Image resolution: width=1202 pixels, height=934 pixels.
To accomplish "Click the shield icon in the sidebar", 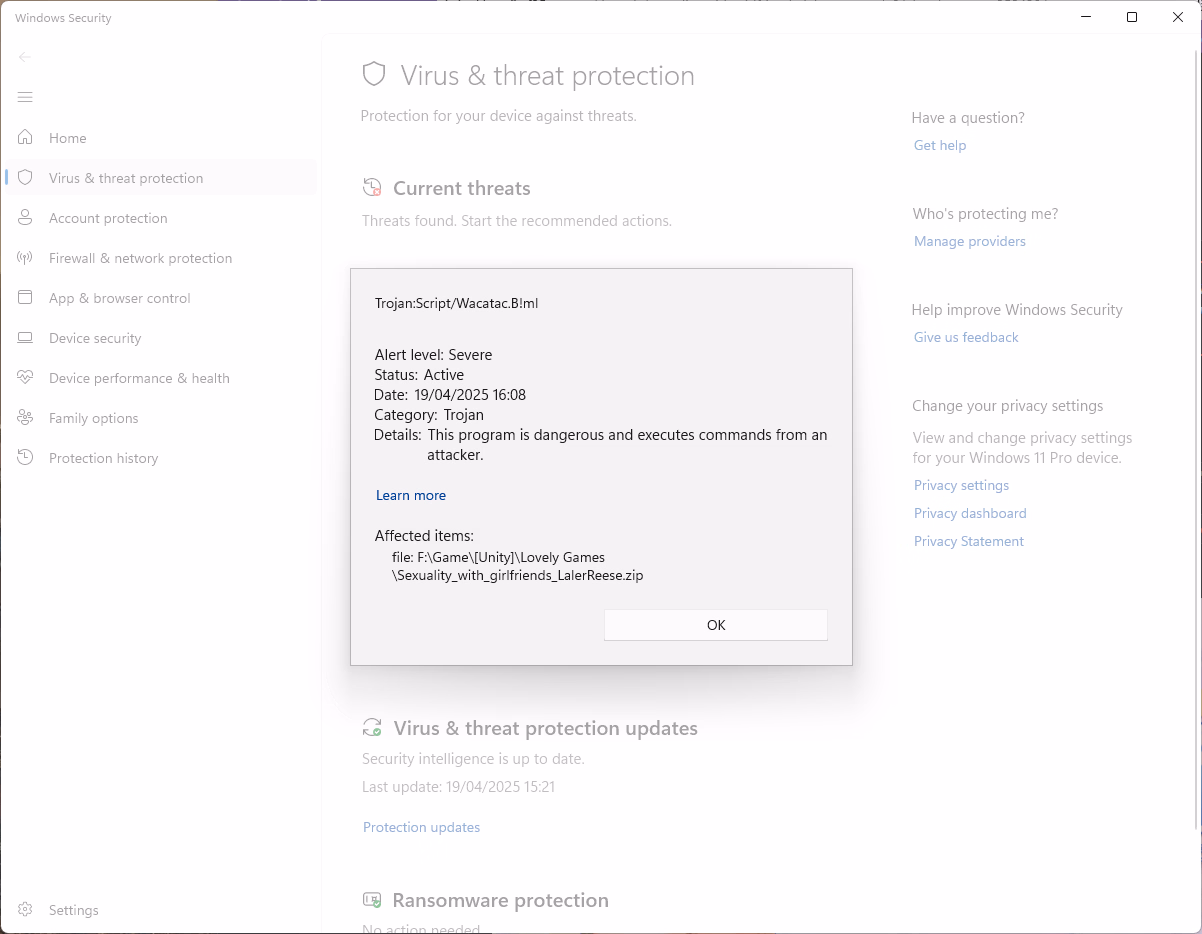I will [25, 178].
